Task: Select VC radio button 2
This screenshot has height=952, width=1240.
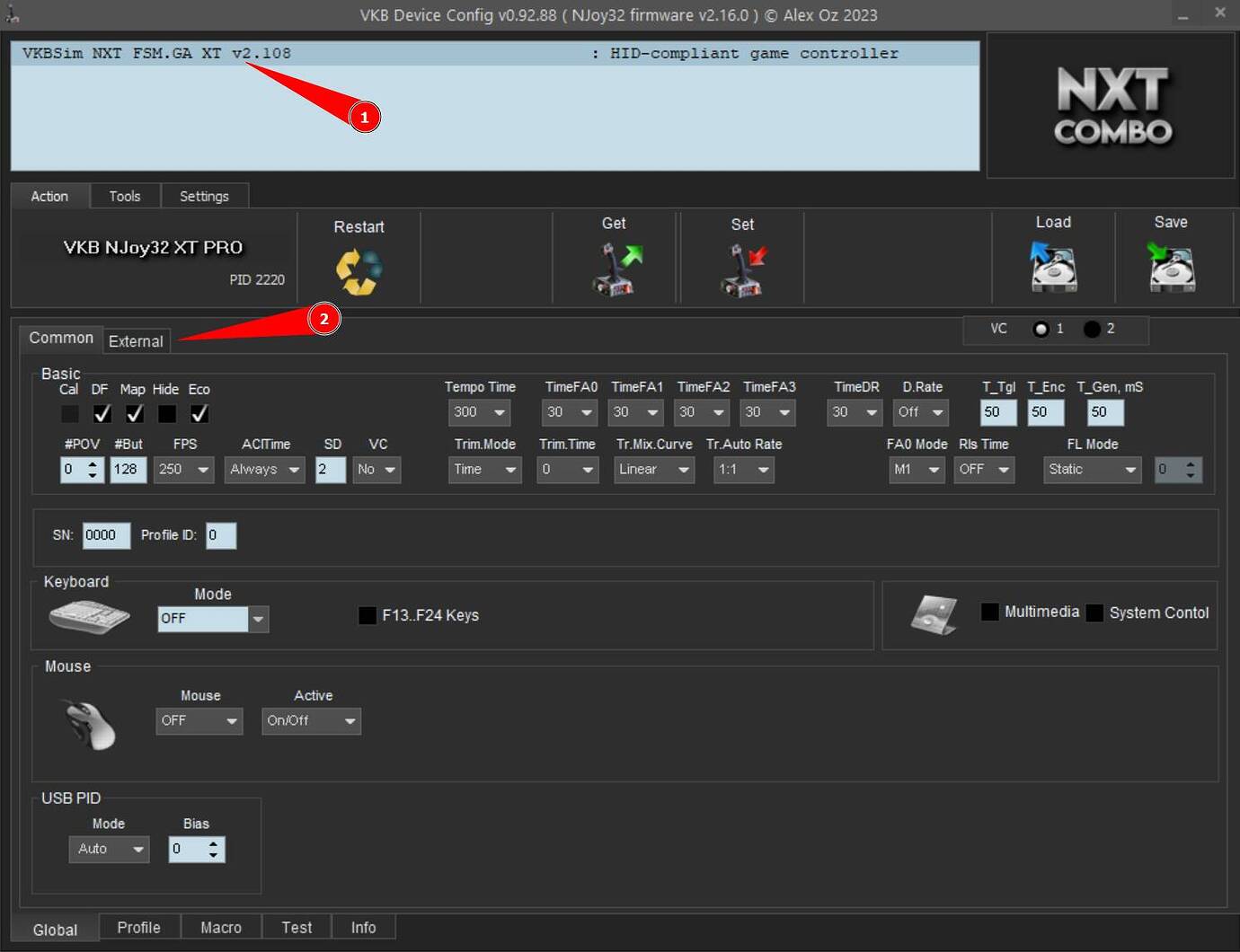Action: coord(1092,329)
